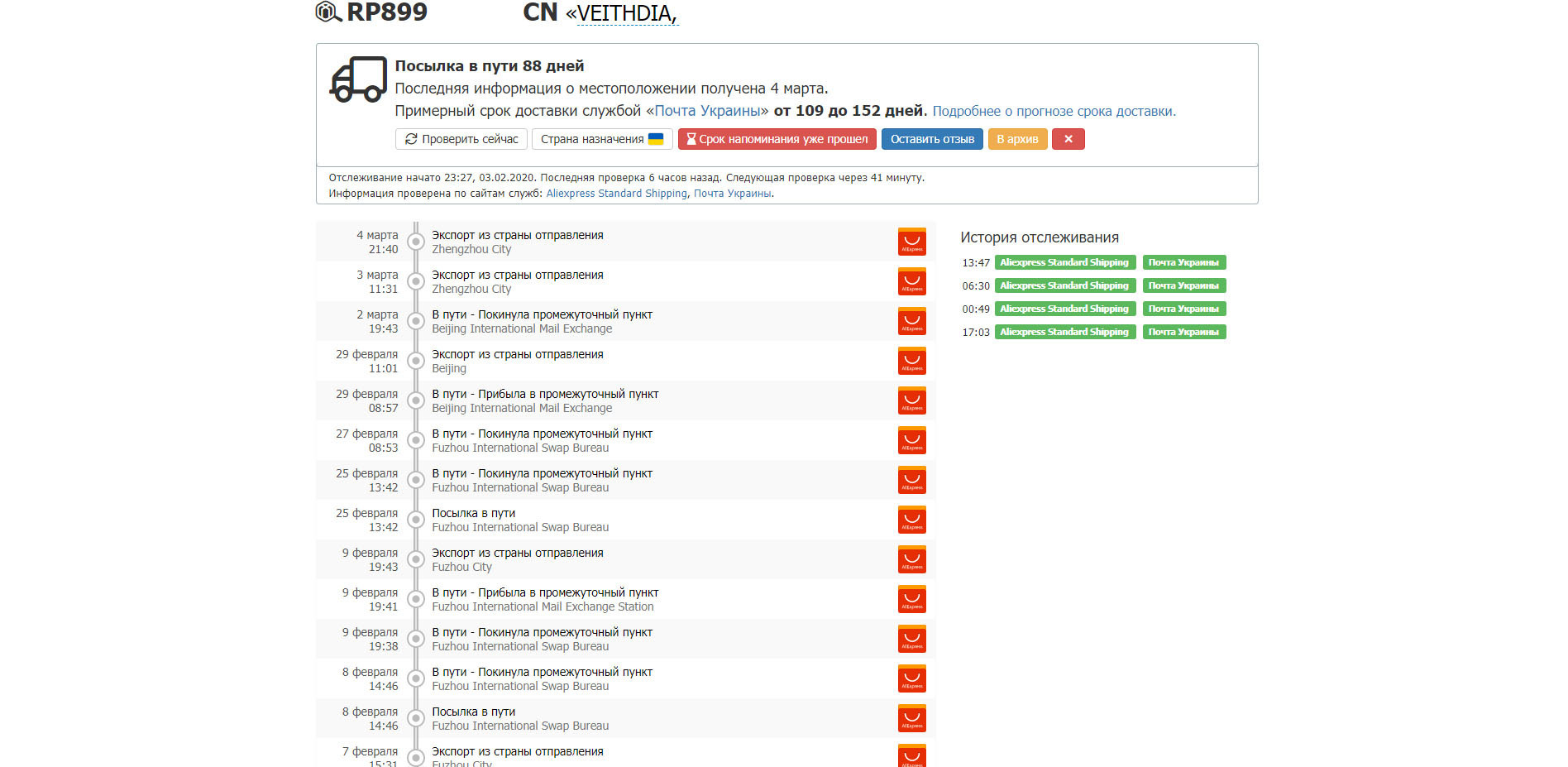Click AliExpress logo for 9 февраля 19:41 event
The height and width of the screenshot is (767, 1568).
[x=912, y=599]
